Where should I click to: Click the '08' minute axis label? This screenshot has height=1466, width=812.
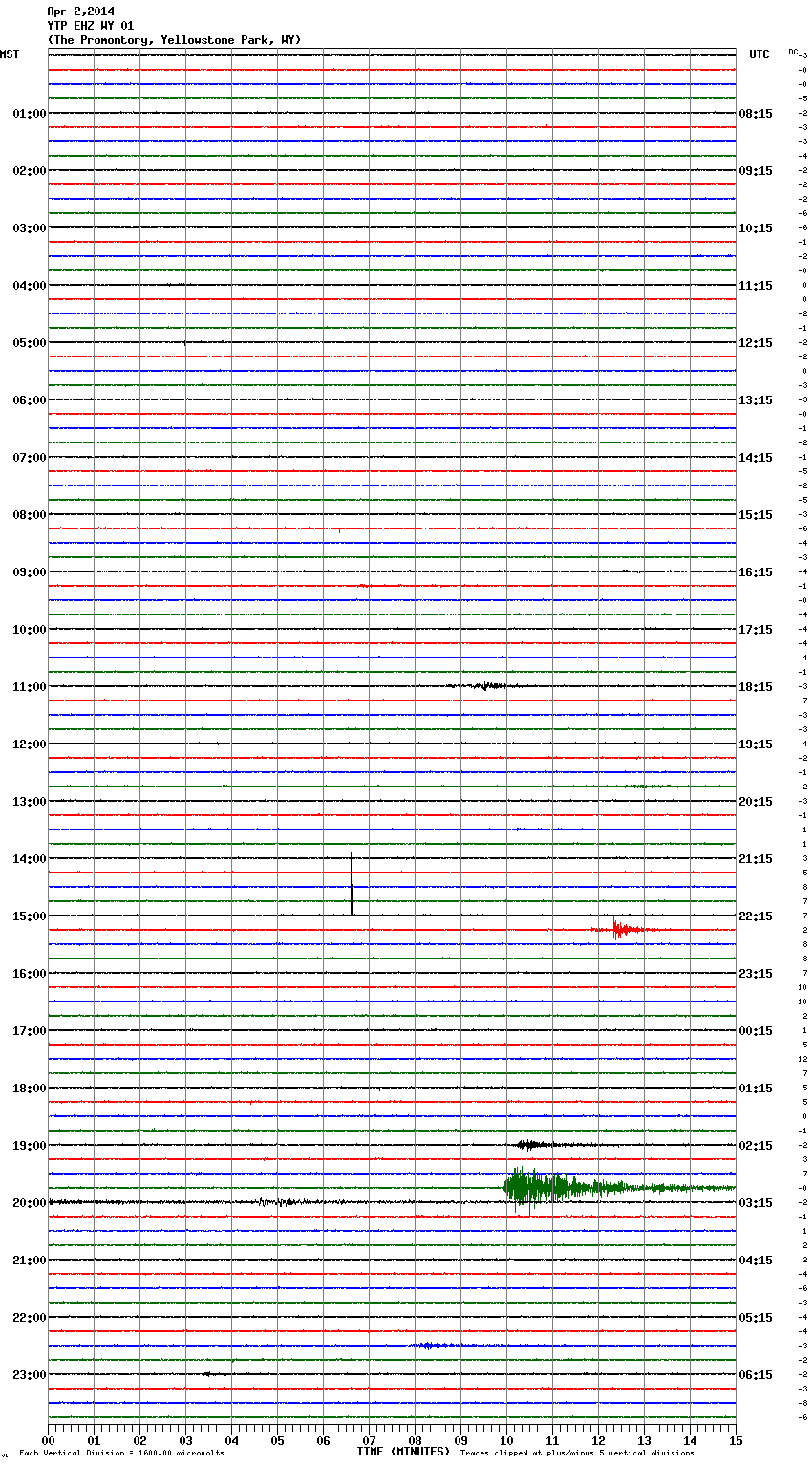(415, 1440)
